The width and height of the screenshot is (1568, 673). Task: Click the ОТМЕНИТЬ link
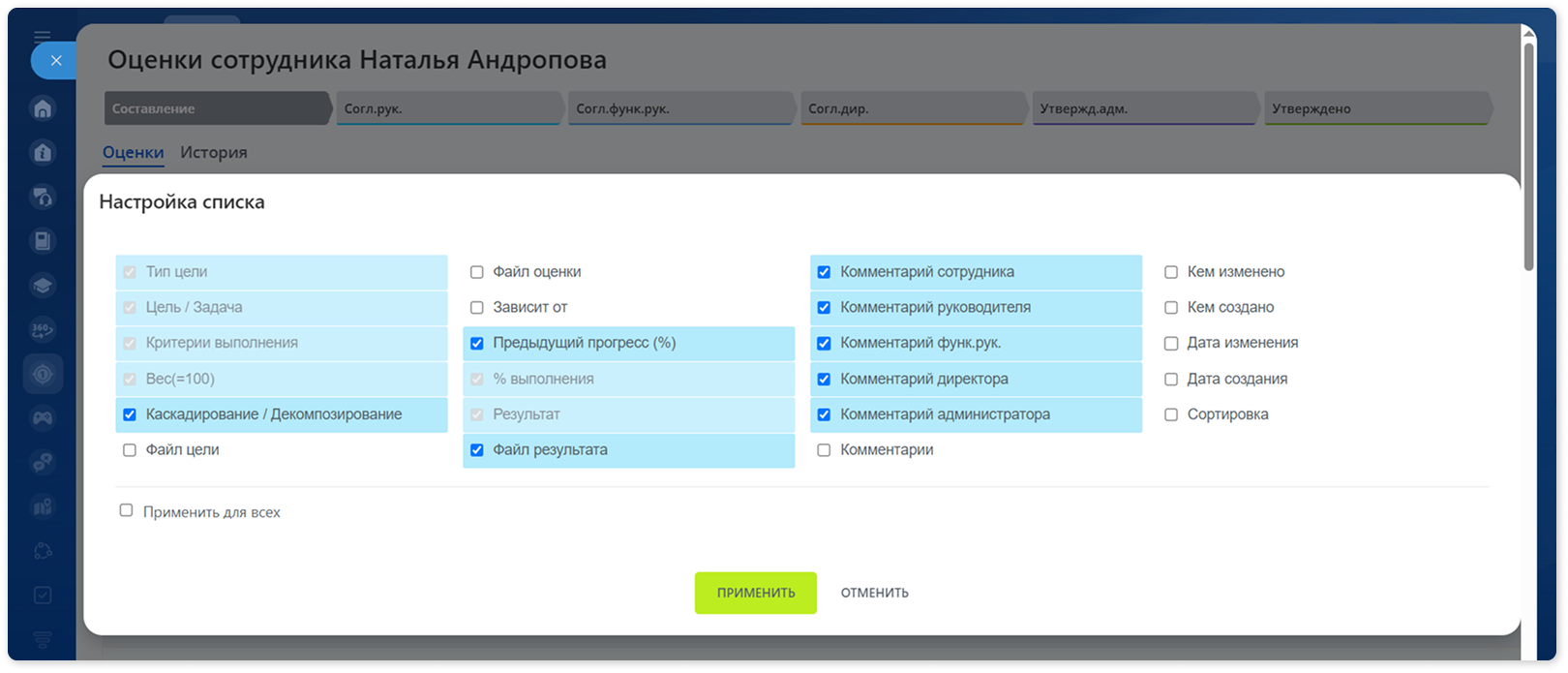(x=875, y=593)
